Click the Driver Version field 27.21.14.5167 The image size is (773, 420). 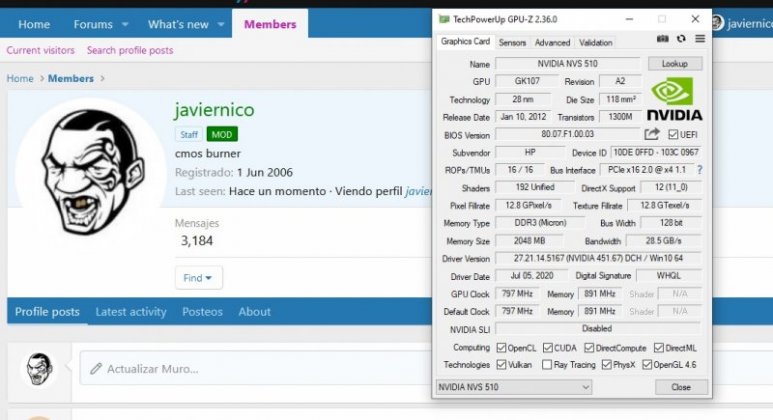pyautogui.click(x=598, y=258)
